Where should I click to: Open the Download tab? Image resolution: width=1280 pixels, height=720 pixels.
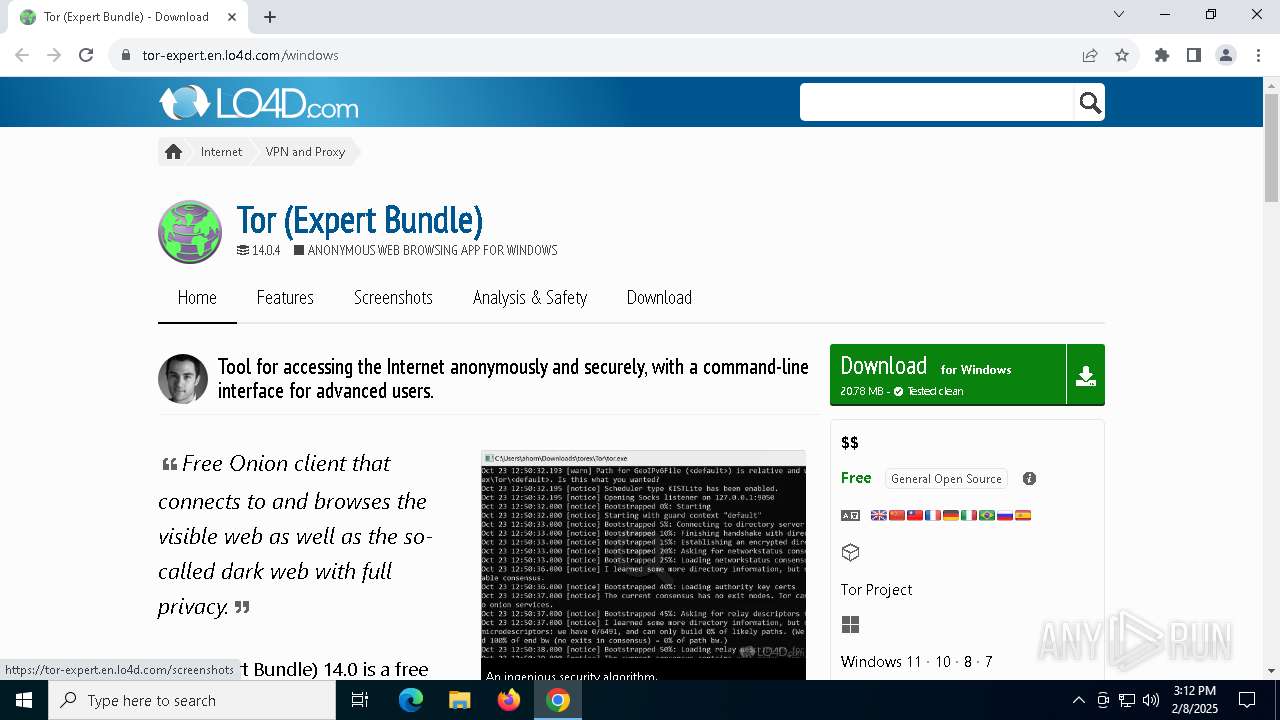coord(659,297)
